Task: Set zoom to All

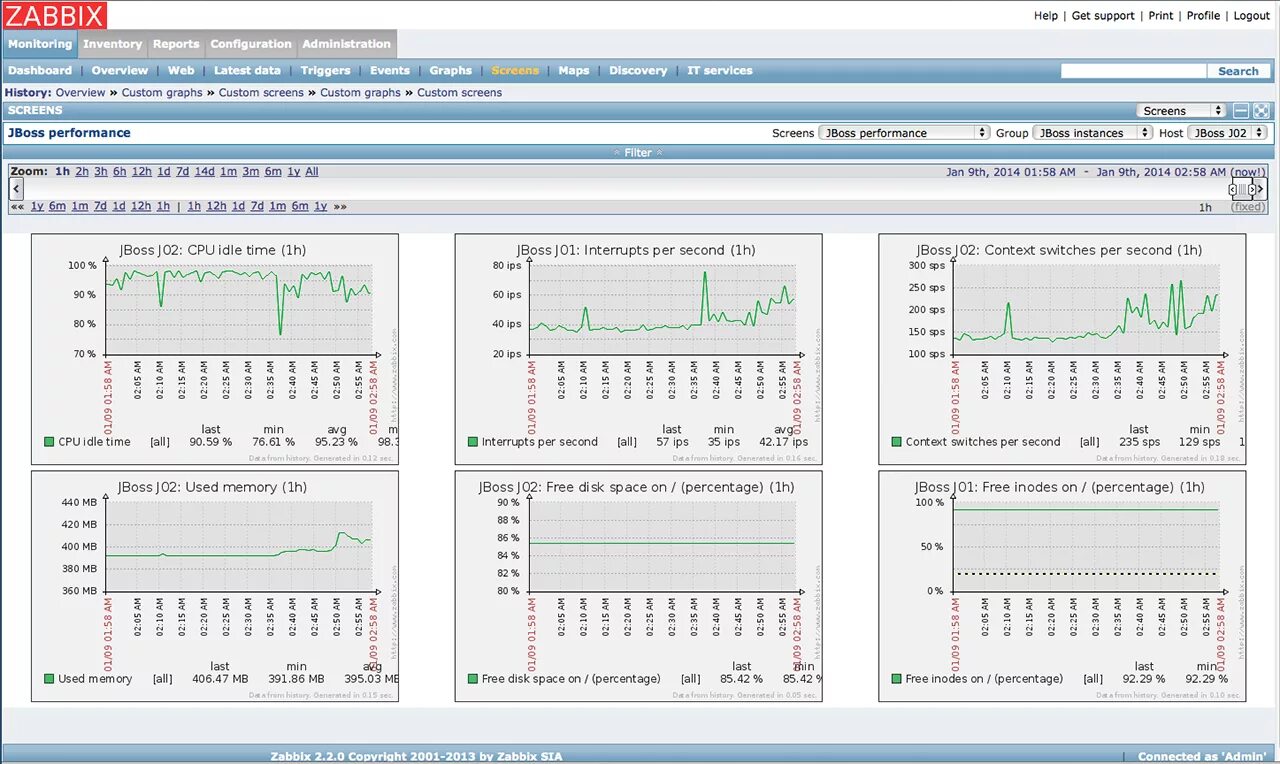Action: (312, 172)
